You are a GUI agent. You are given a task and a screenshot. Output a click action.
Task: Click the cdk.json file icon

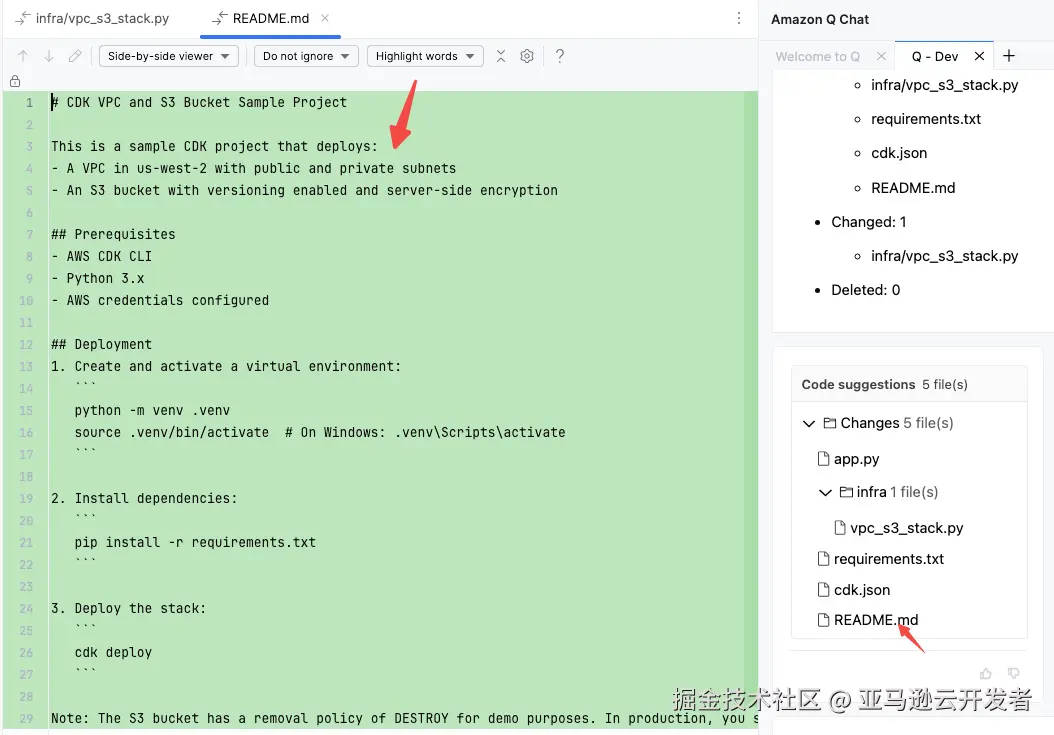tap(823, 590)
